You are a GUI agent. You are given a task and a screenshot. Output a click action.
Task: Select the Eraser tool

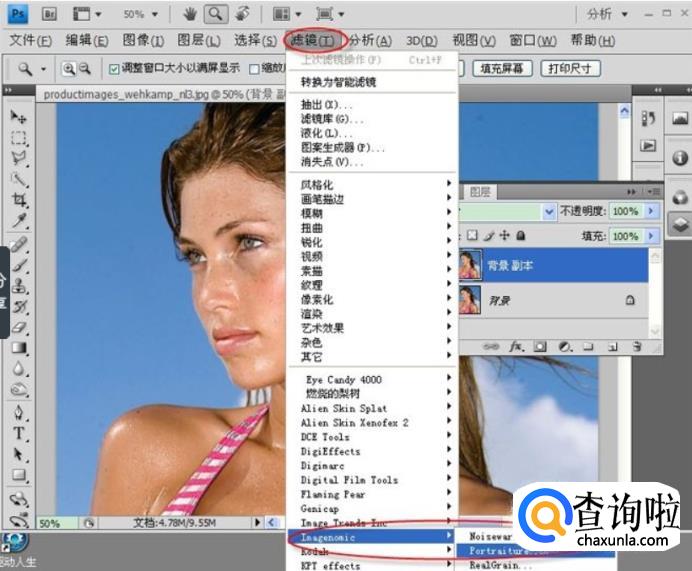[19, 327]
